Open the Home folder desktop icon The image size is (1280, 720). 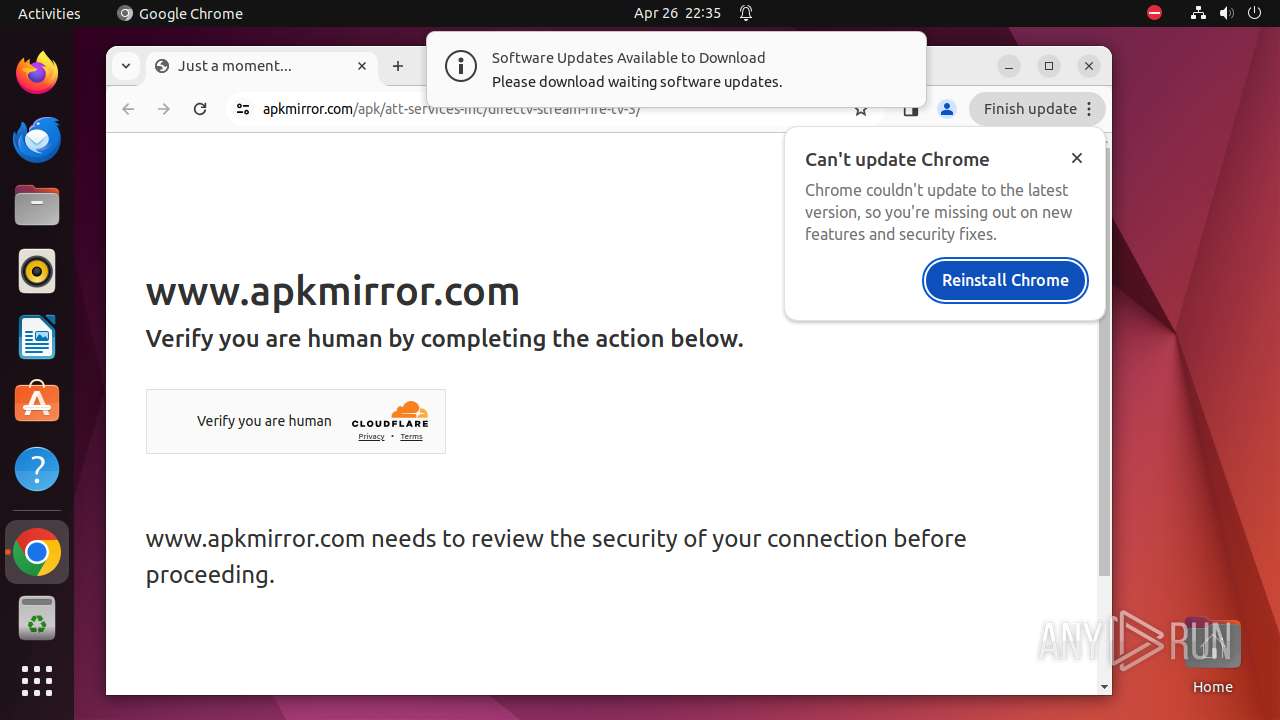click(1212, 655)
